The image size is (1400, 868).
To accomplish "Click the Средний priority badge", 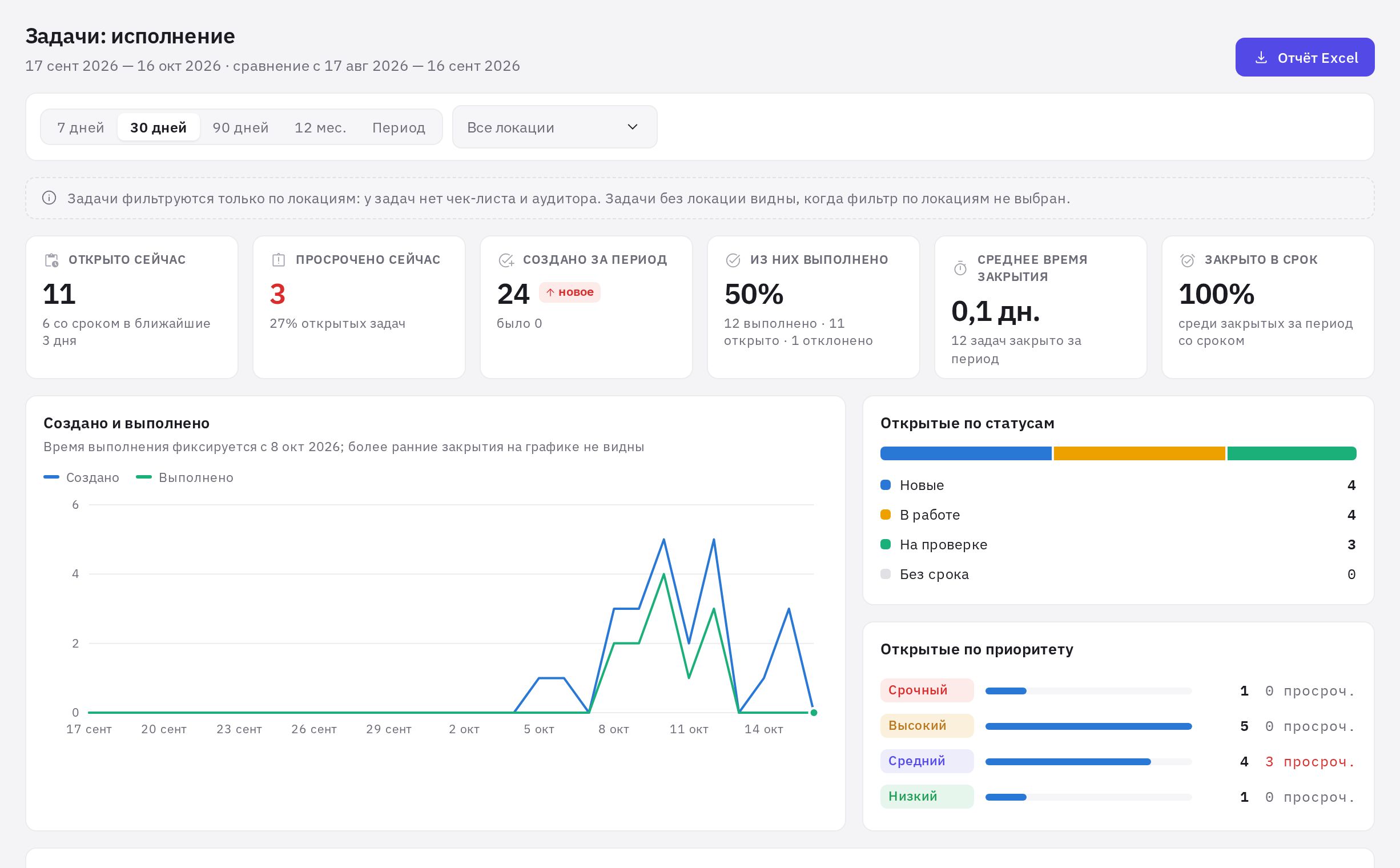I will 927,761.
